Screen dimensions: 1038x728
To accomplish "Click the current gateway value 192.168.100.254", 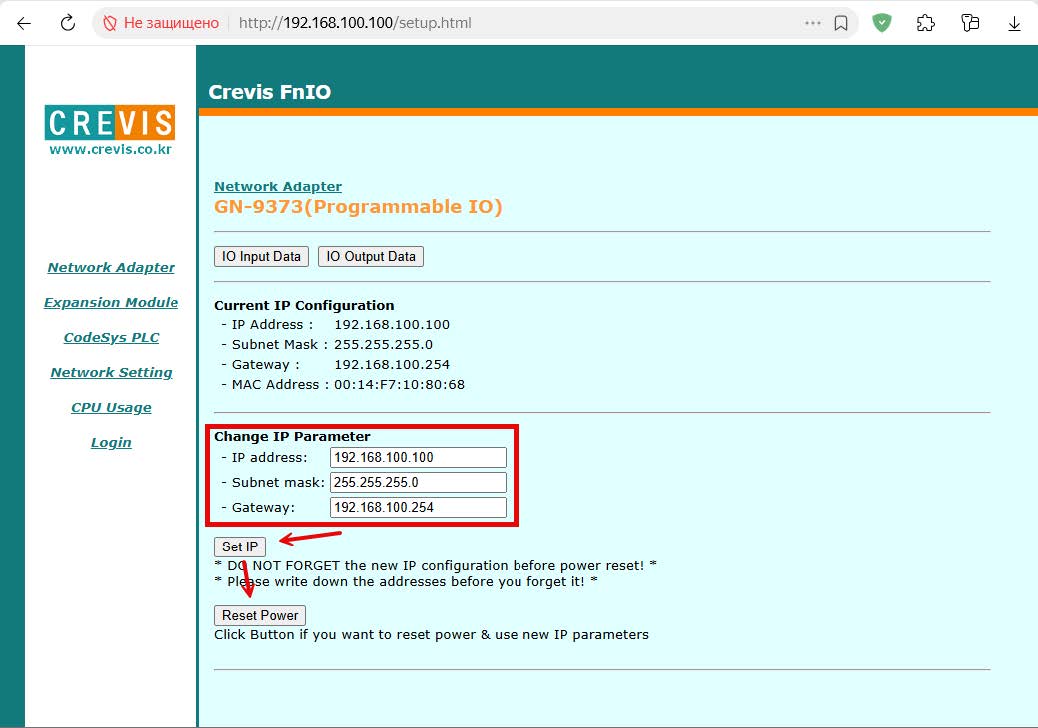I will (x=392, y=365).
